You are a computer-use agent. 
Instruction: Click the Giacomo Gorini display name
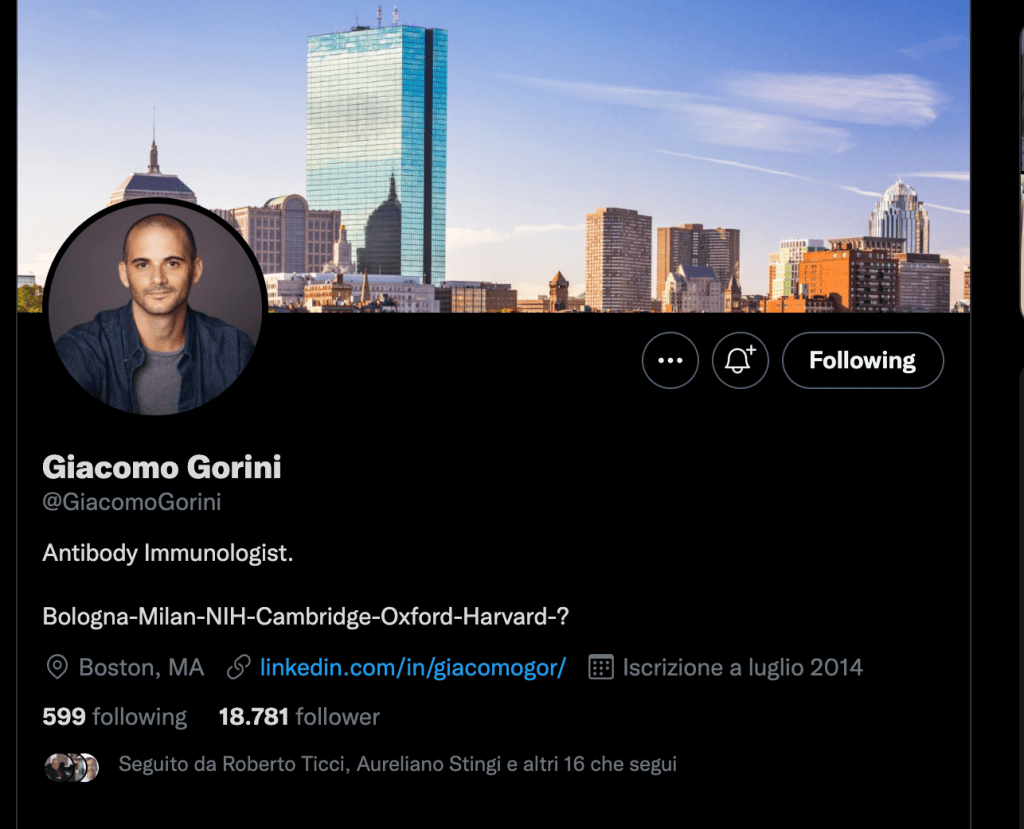coord(162,467)
